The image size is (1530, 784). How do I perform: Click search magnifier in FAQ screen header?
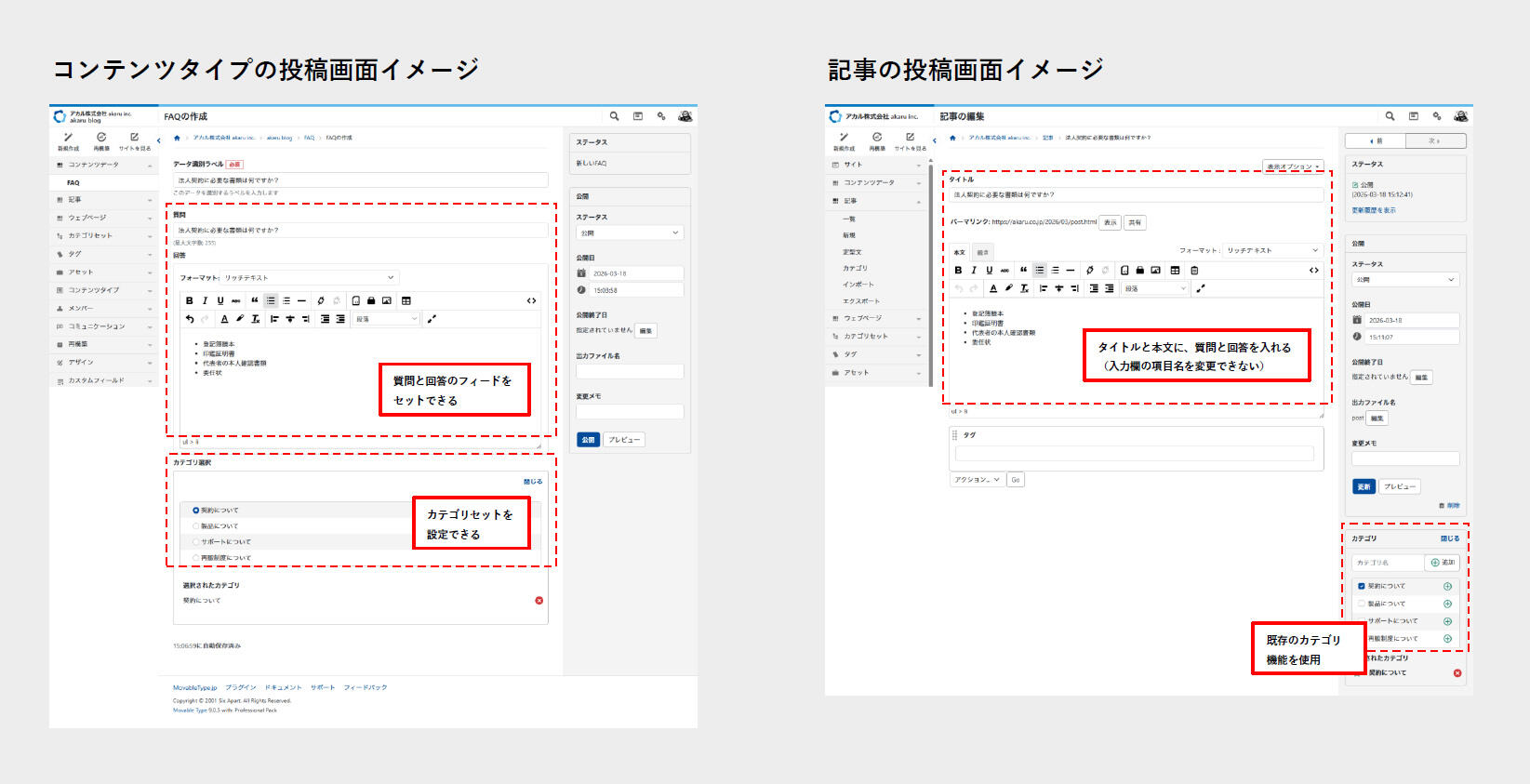click(x=614, y=116)
